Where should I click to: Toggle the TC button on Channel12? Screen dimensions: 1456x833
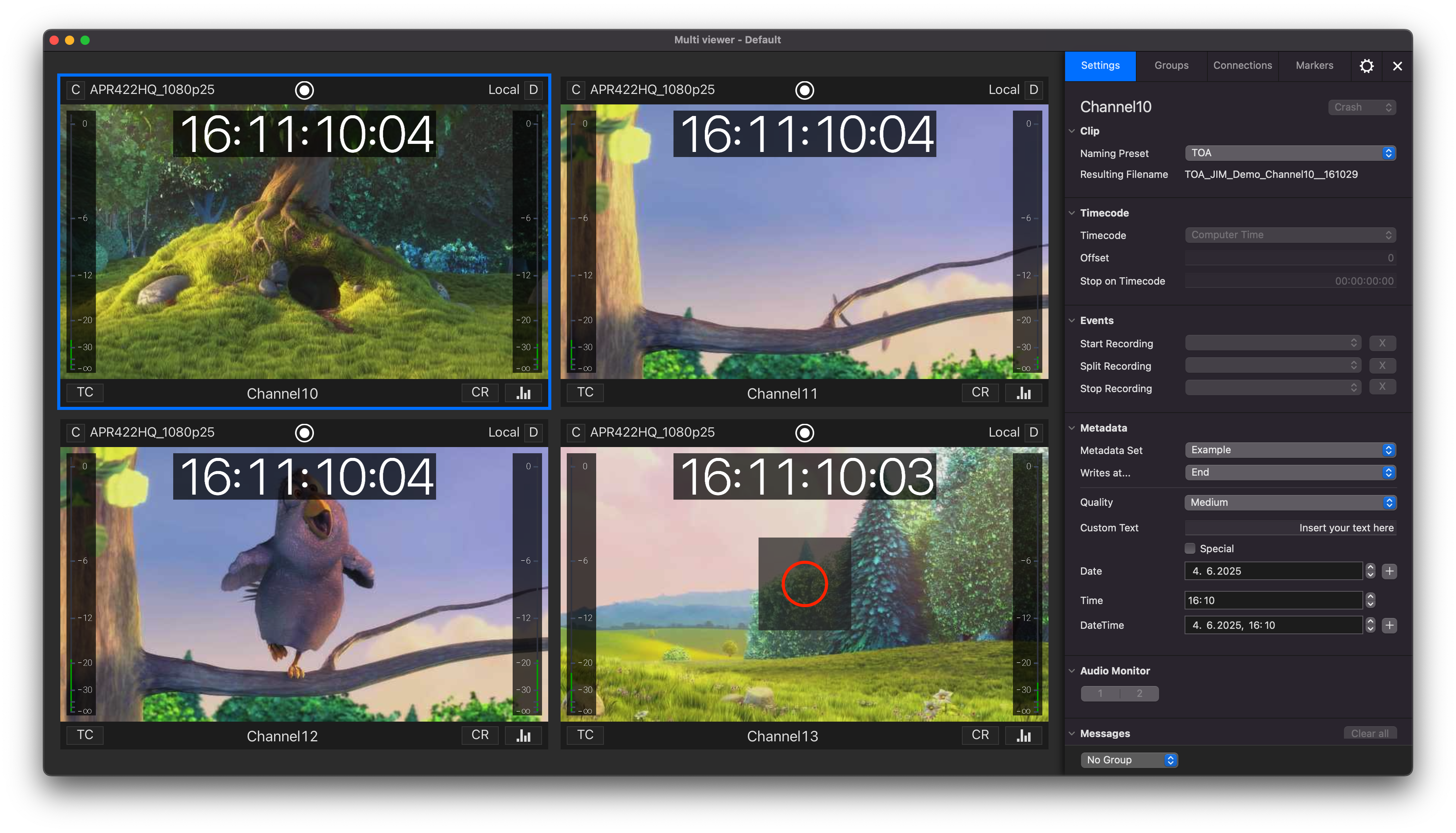pyautogui.click(x=85, y=735)
